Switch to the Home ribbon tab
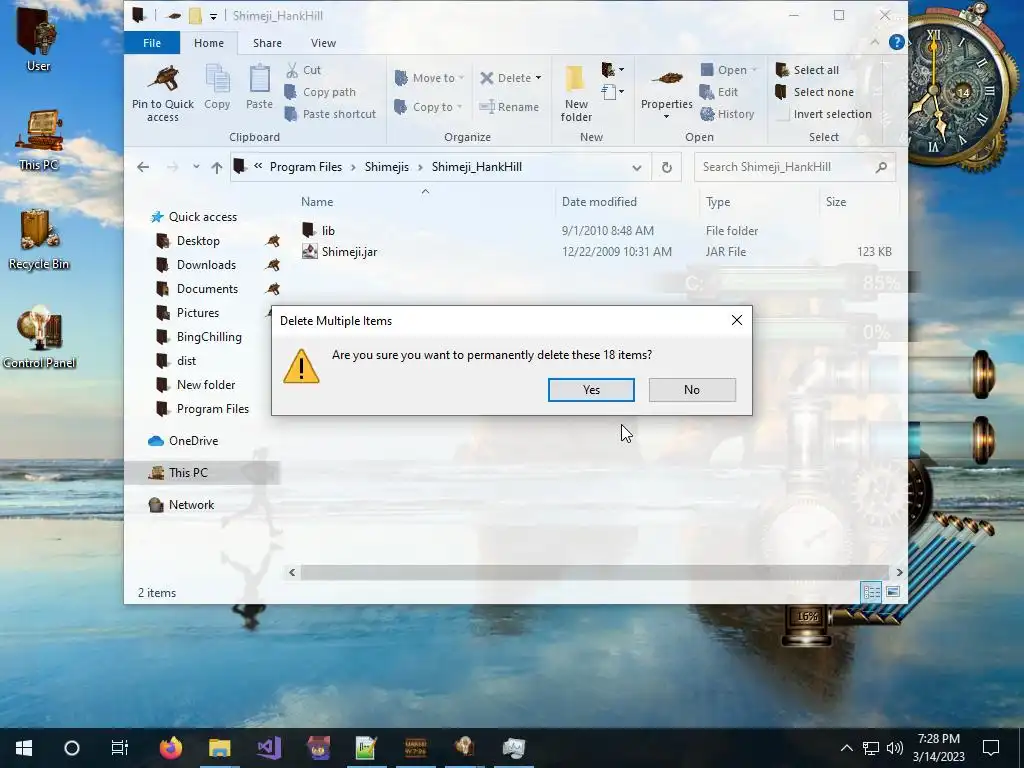Screen dimensions: 1024x768 (209, 43)
